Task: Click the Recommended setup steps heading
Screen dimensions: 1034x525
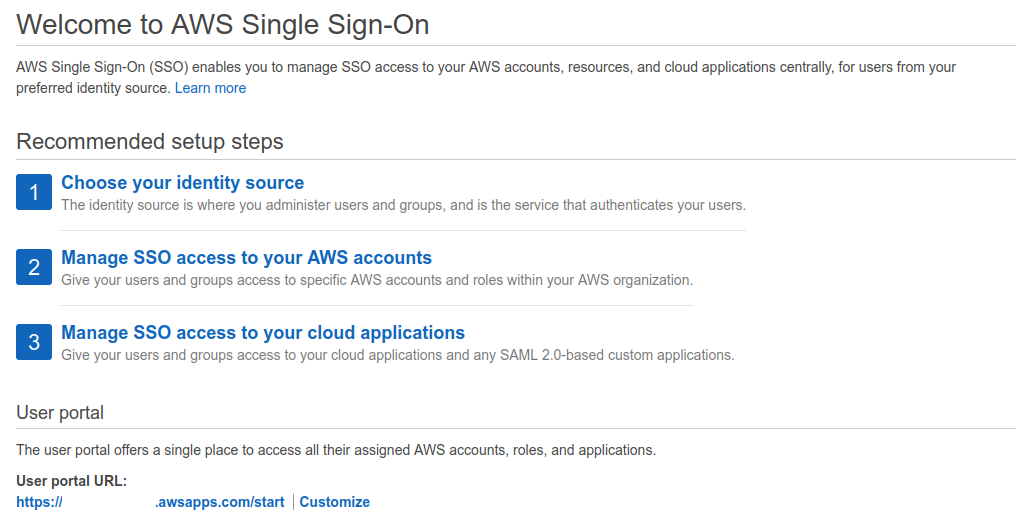Action: point(150,142)
